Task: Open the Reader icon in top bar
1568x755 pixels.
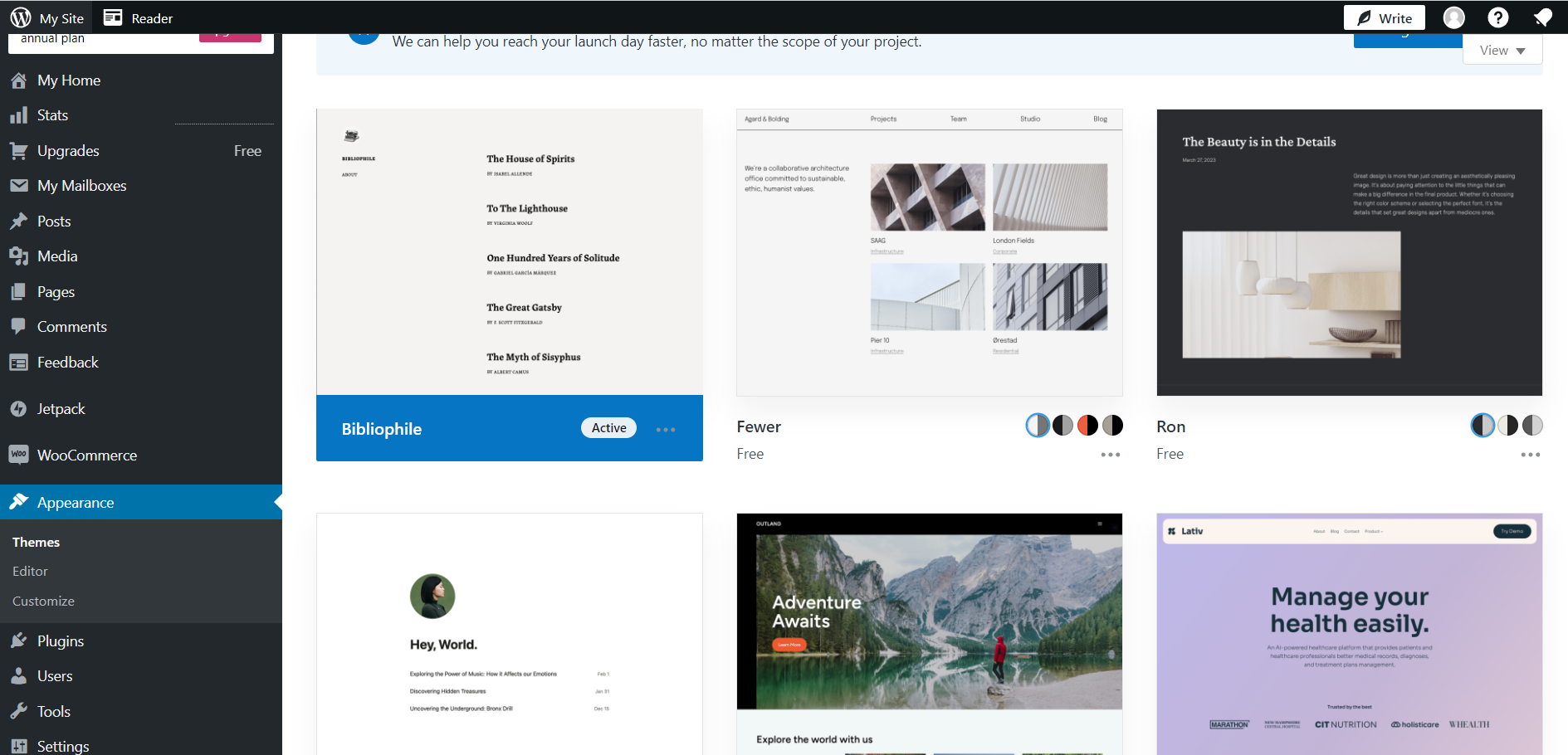Action: [113, 17]
